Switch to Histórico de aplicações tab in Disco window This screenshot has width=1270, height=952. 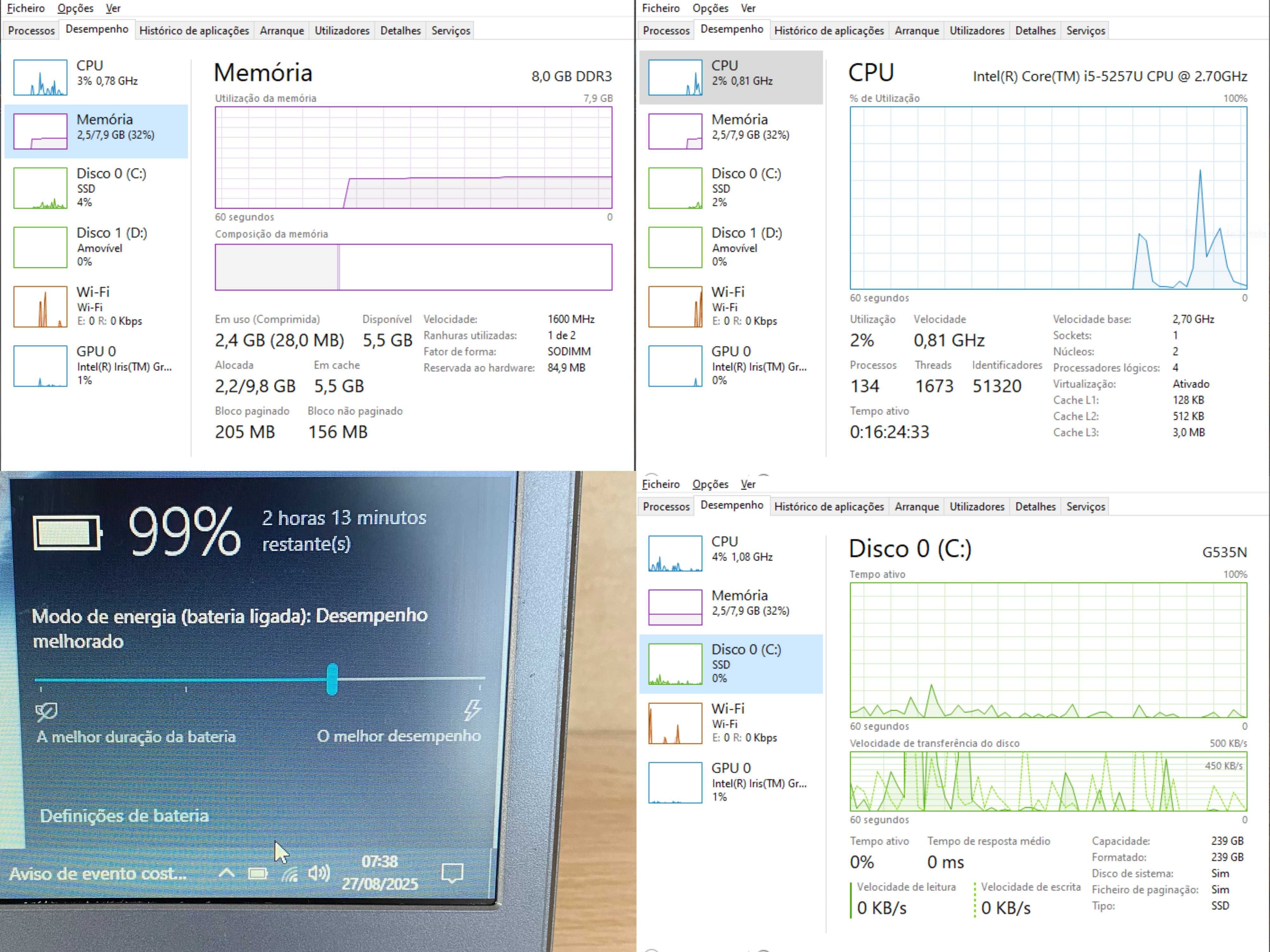[829, 507]
